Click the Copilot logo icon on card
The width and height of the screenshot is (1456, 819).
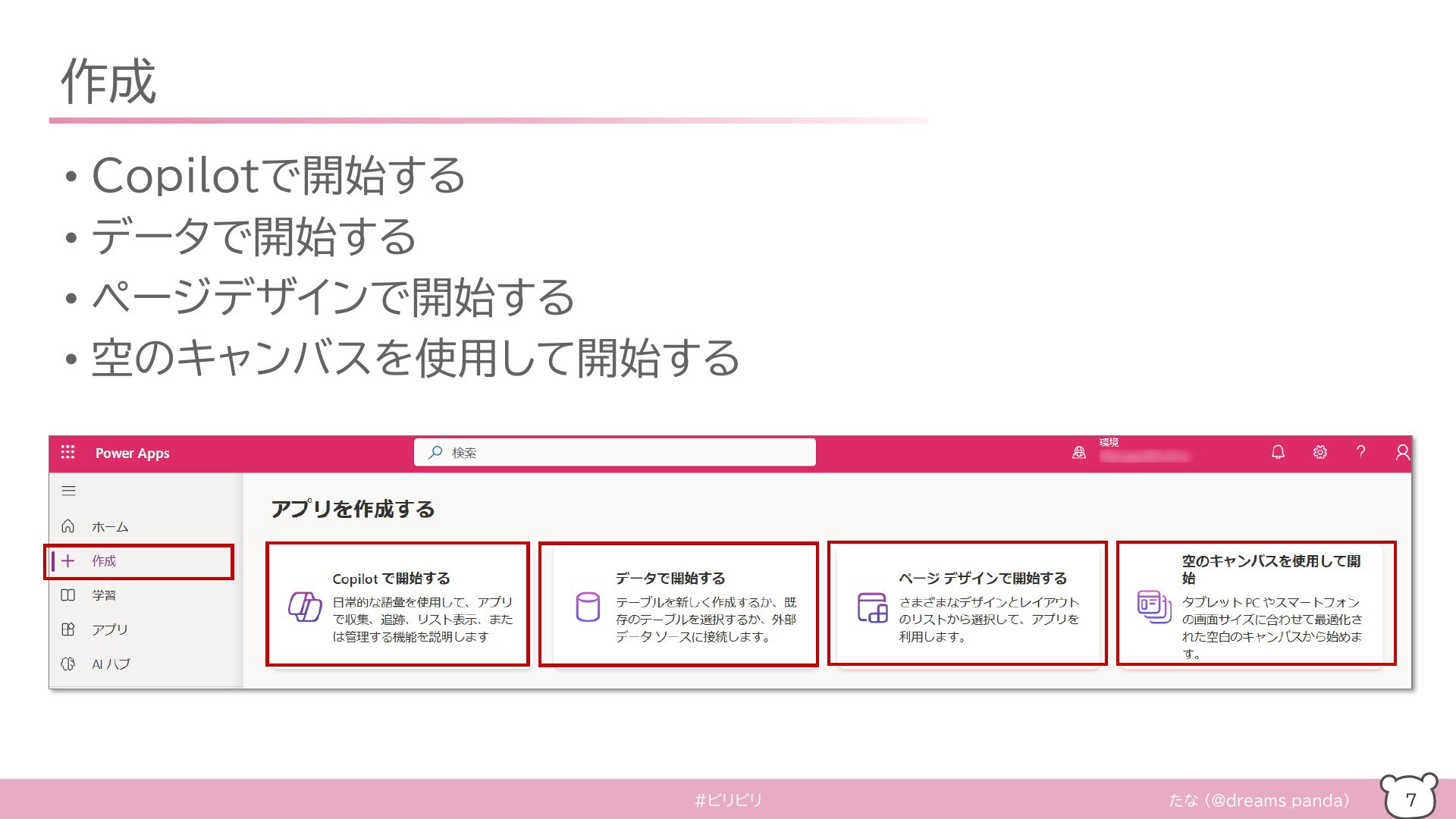(305, 607)
